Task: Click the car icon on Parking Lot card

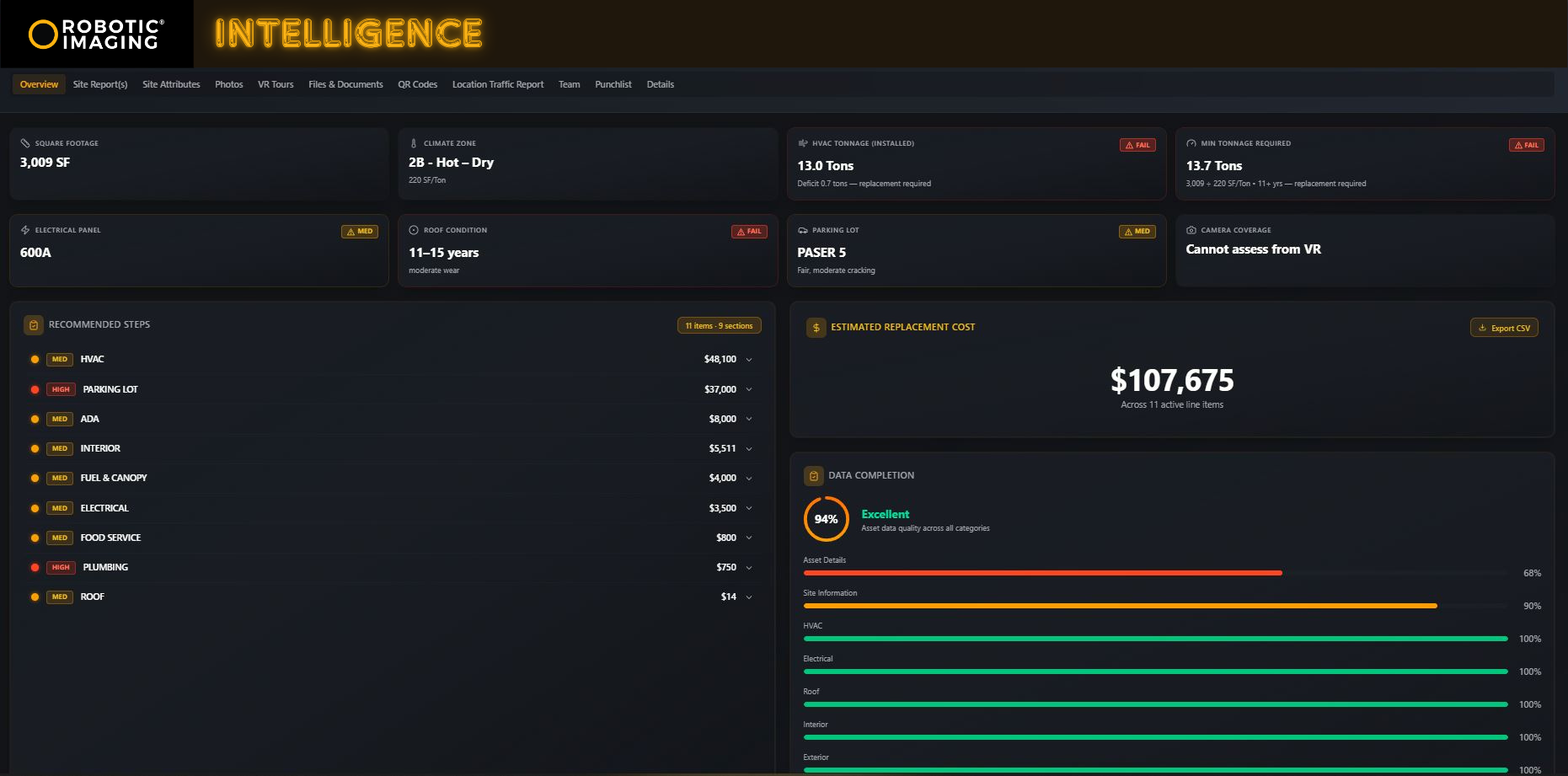Action: click(x=803, y=230)
